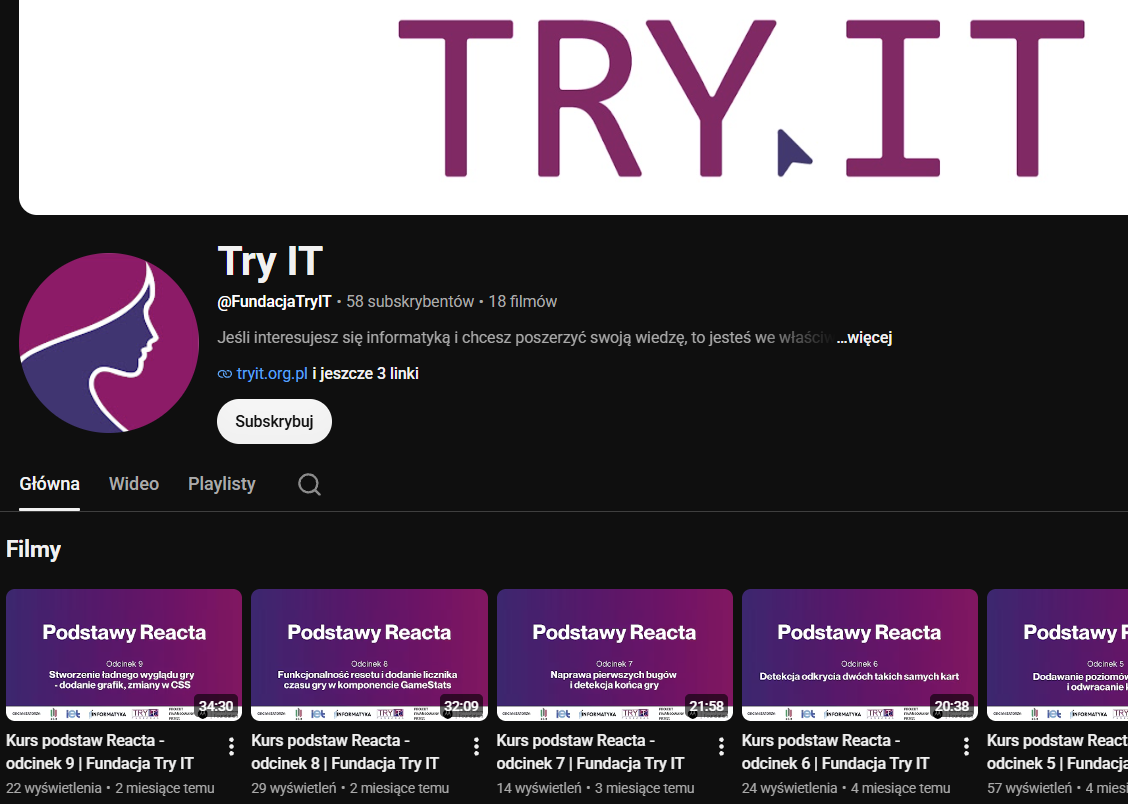1128x804 pixels.
Task: Open the tryit.org.pl link
Action: pos(272,374)
